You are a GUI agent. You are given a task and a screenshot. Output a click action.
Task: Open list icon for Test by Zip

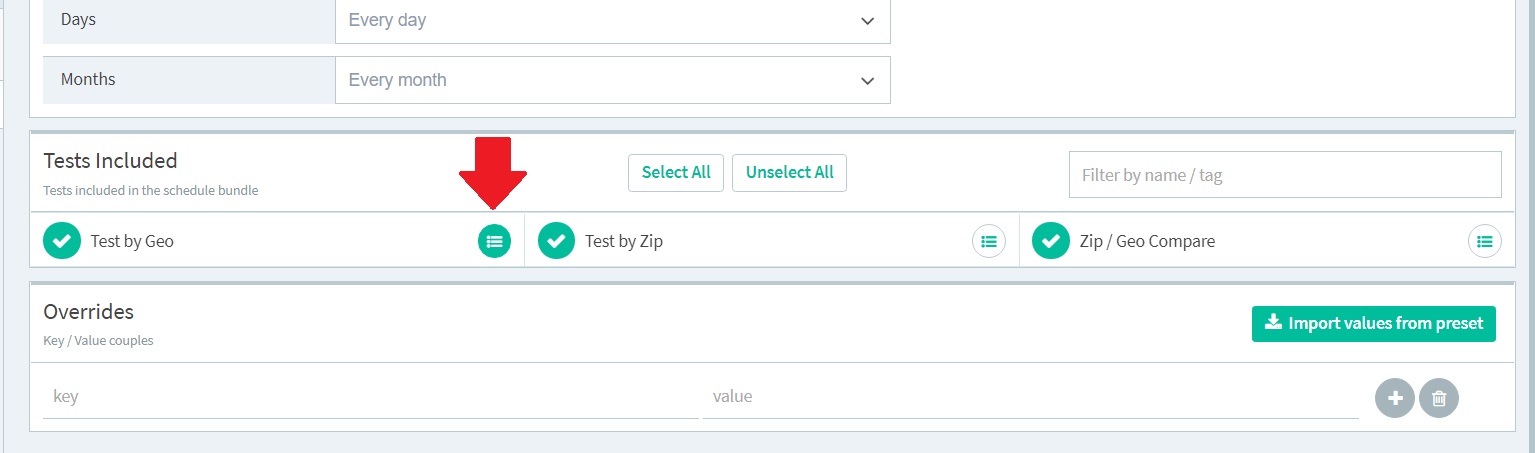tap(988, 241)
